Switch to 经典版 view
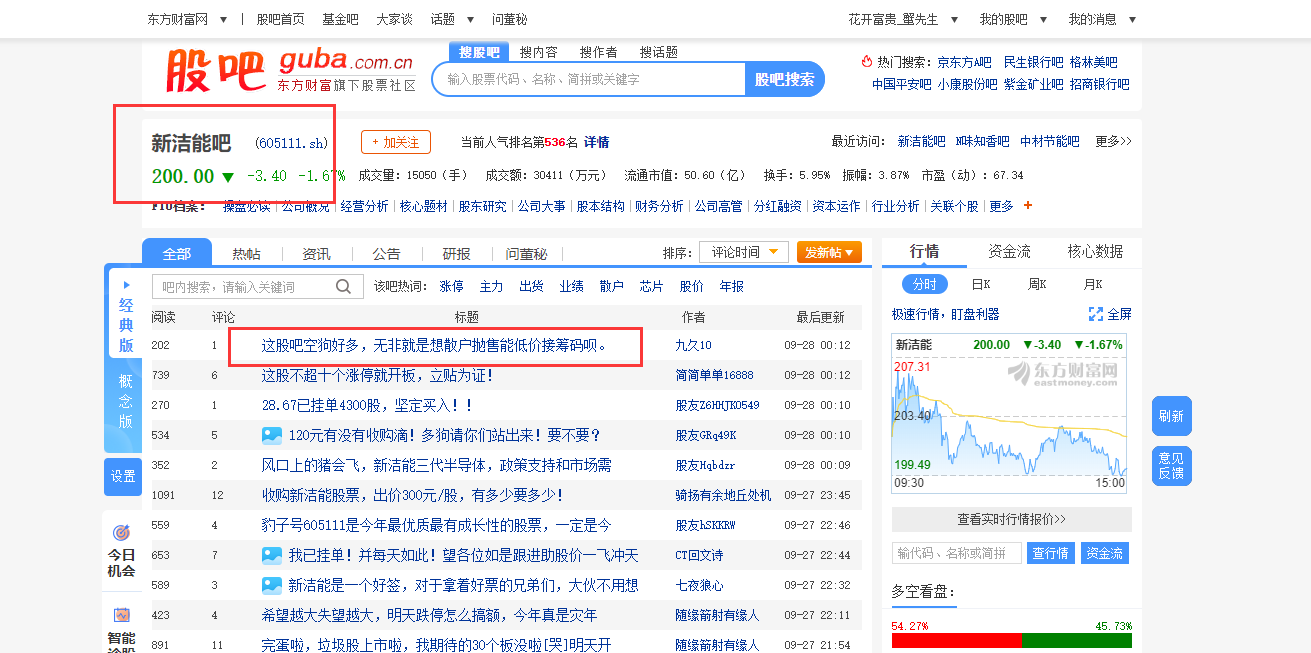Screen dimensions: 1311x653 tap(125, 313)
